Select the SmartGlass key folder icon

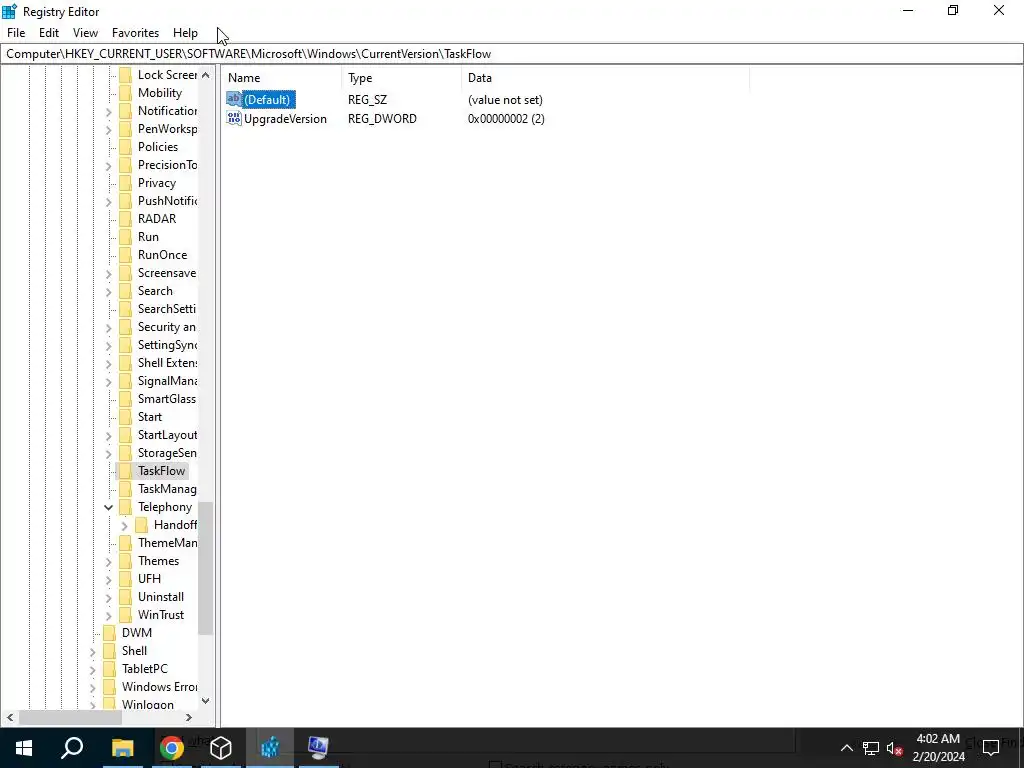coord(125,399)
